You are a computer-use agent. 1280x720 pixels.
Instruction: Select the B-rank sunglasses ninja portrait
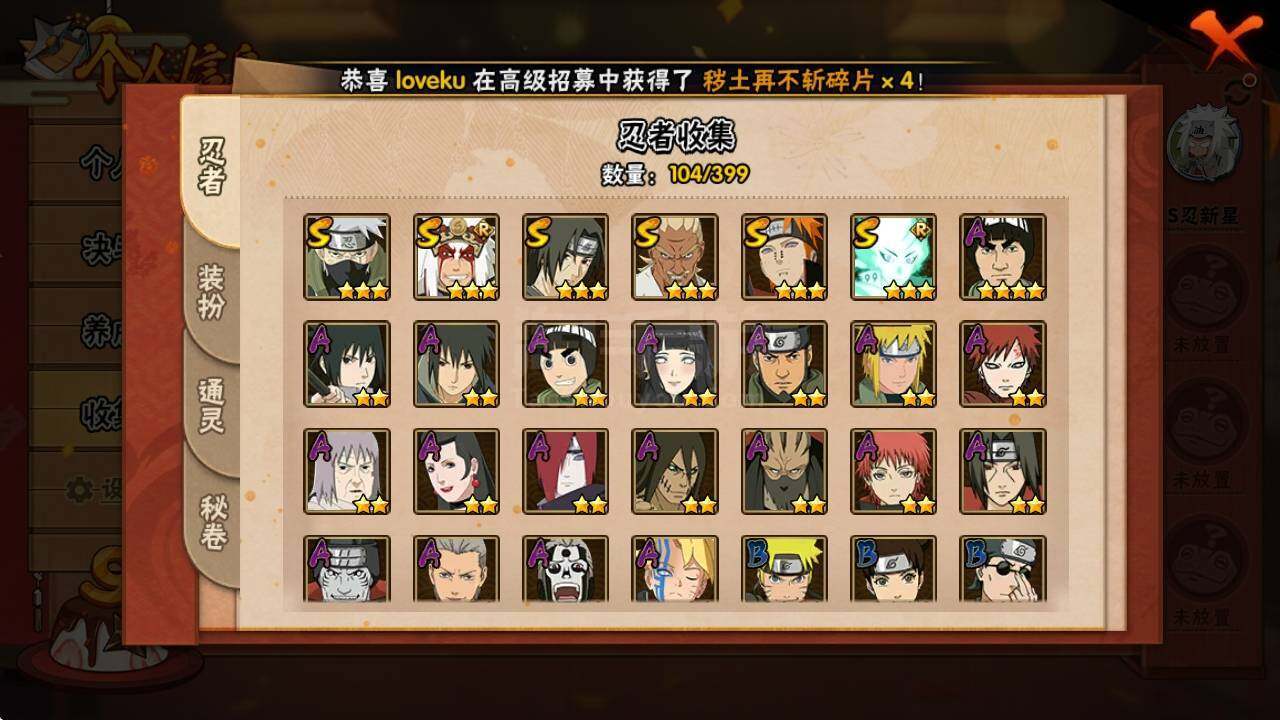[x=1003, y=570]
